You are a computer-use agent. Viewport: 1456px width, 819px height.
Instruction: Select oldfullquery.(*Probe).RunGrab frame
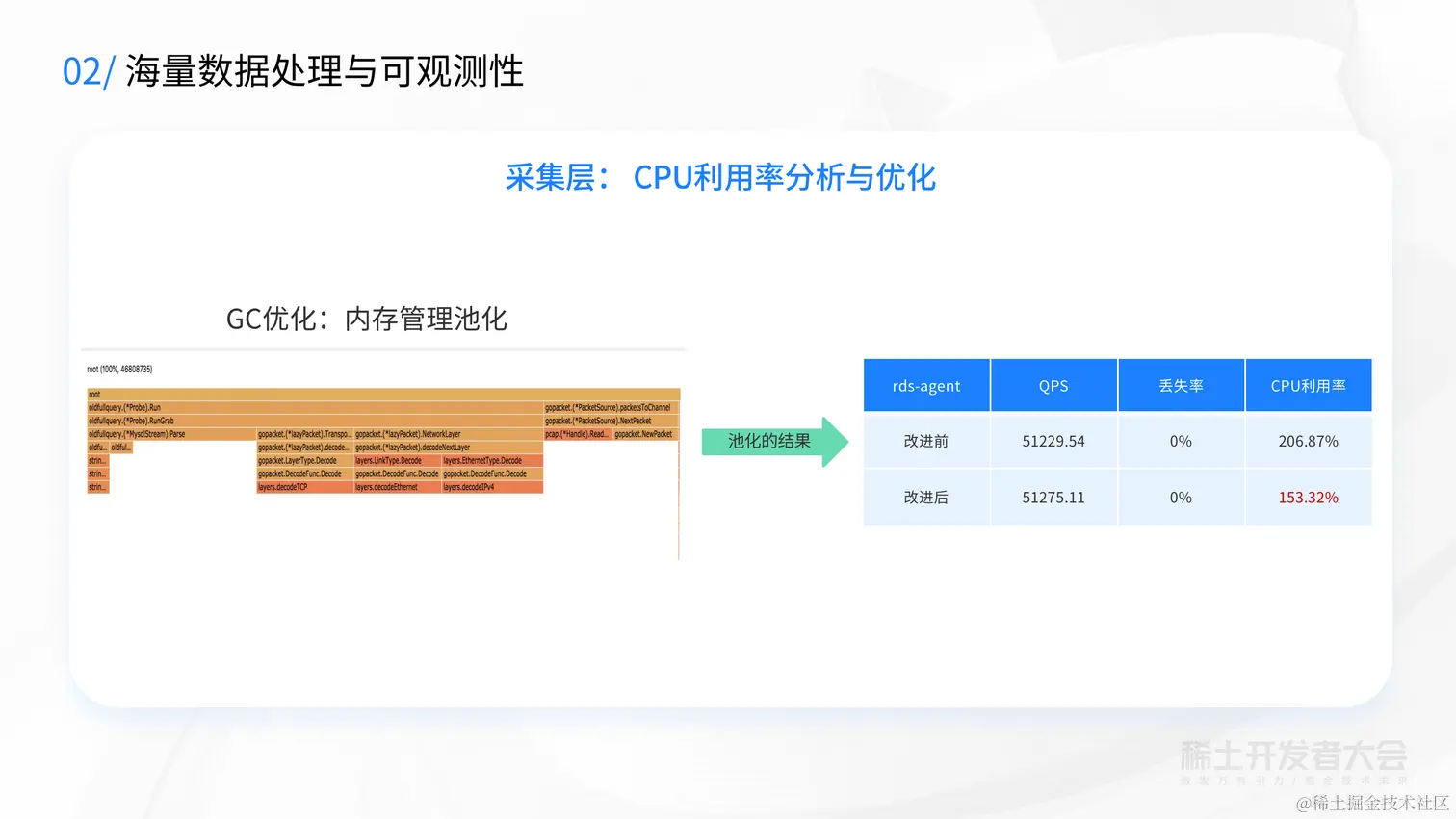click(315, 421)
